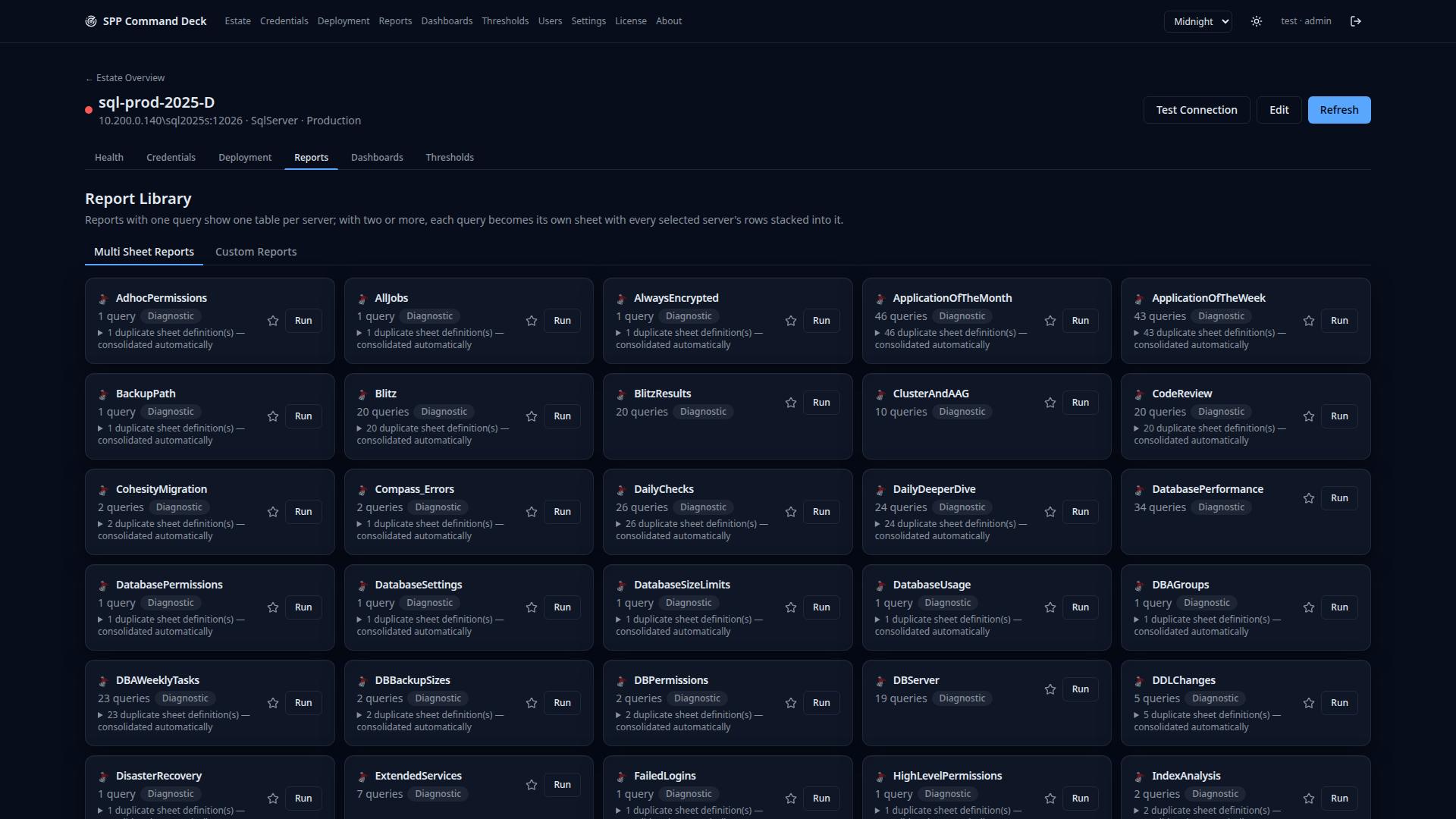Click the test · admin user label

pyautogui.click(x=1306, y=21)
